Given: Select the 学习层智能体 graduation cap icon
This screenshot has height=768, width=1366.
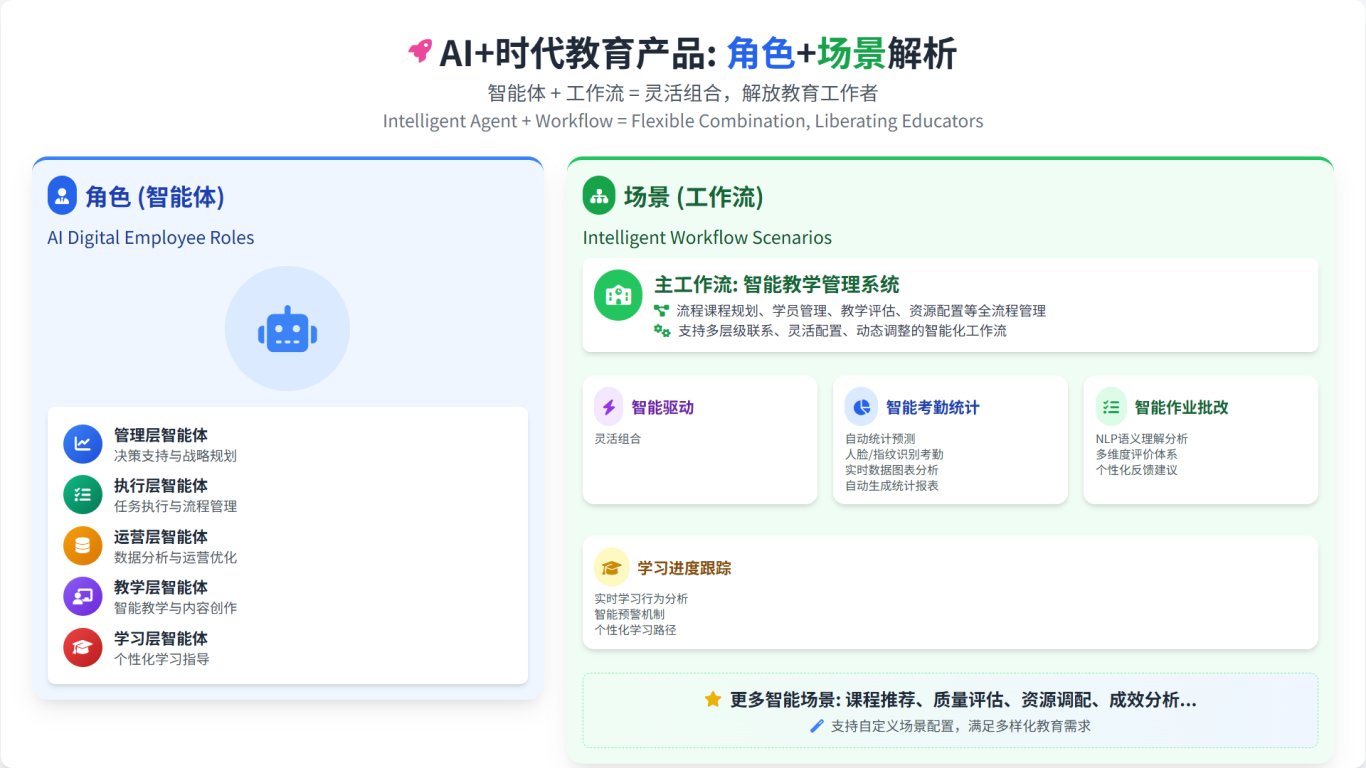Looking at the screenshot, I should coord(83,648).
